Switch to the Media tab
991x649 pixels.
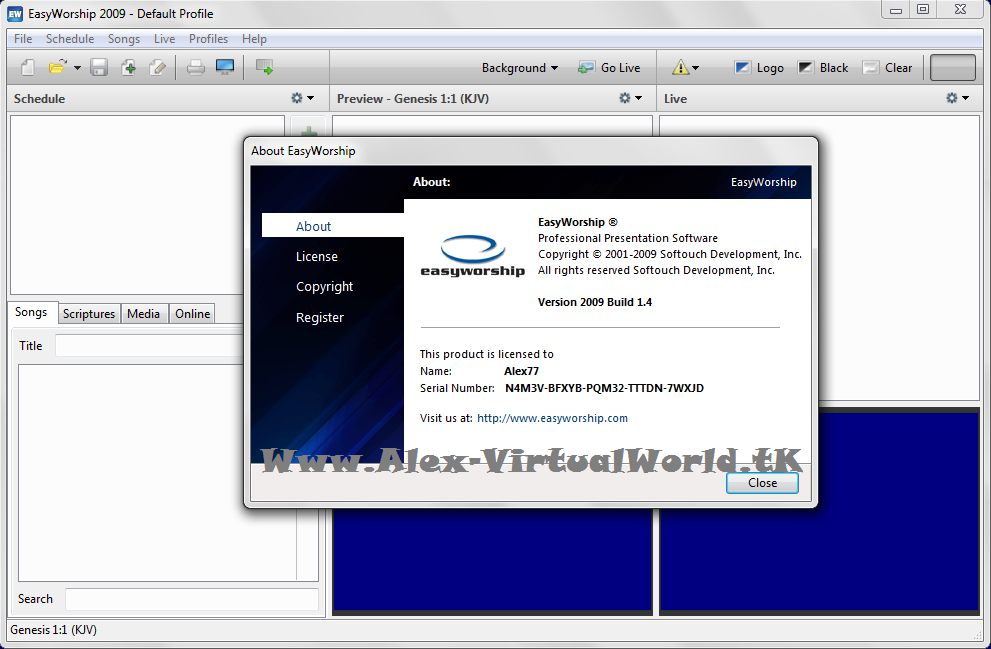coord(143,313)
